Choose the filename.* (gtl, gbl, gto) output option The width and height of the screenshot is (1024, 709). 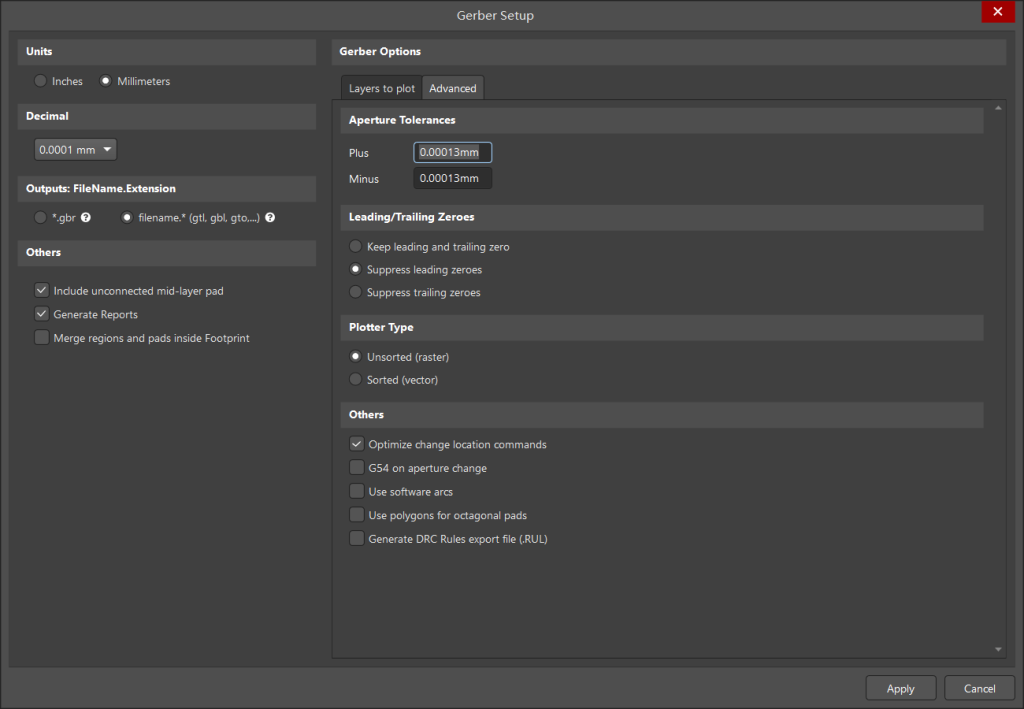pyautogui.click(x=127, y=217)
